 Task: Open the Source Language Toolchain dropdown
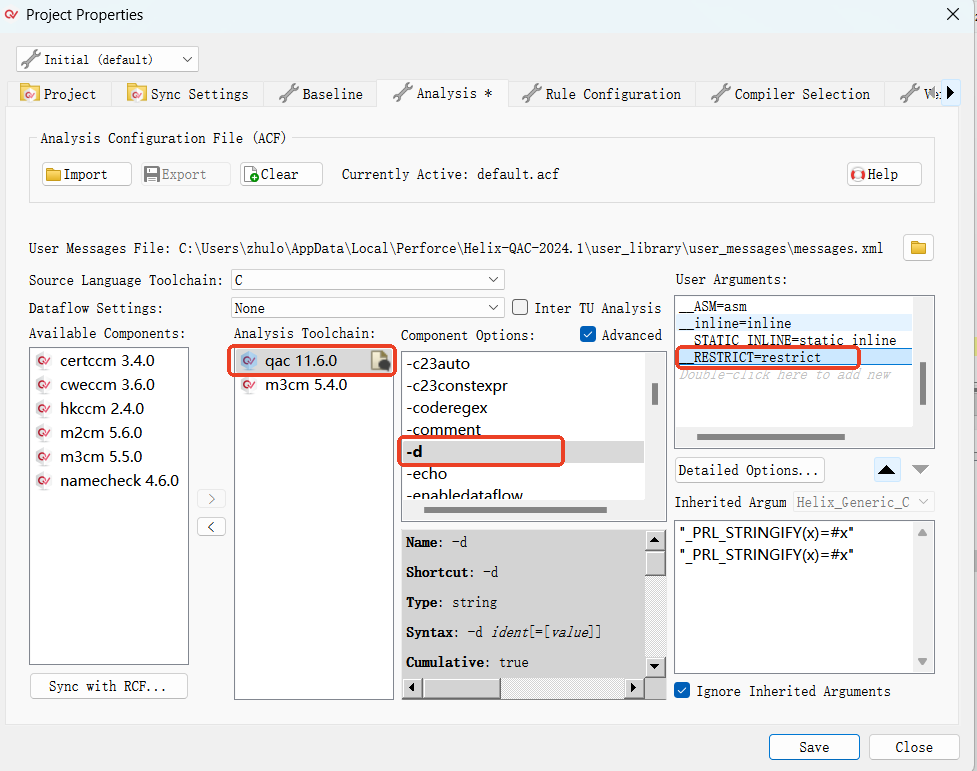[x=368, y=280]
